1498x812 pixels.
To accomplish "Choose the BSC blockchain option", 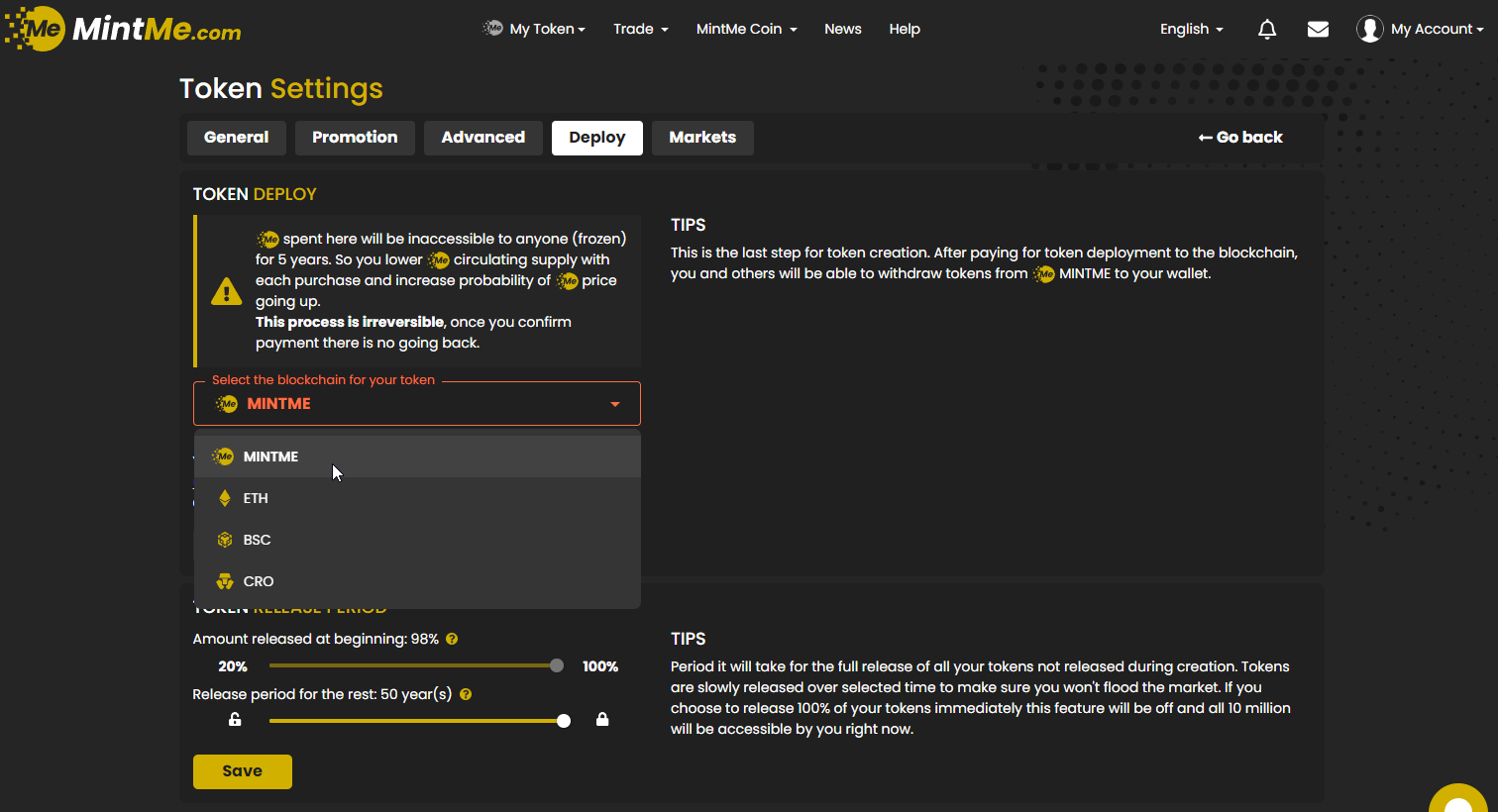I will [x=257, y=540].
